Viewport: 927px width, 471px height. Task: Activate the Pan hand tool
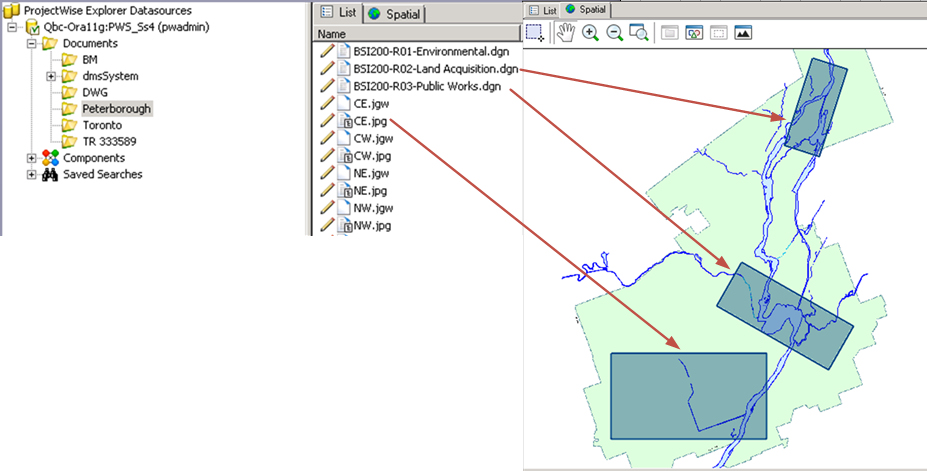[x=566, y=33]
